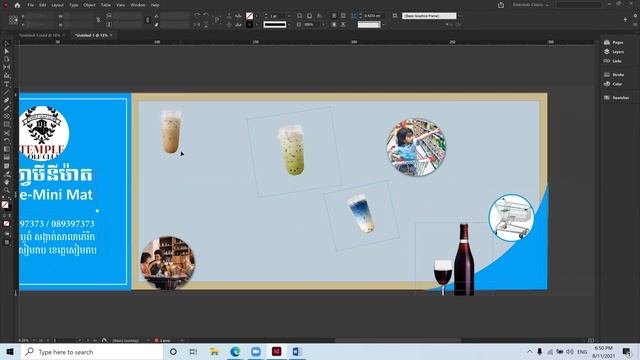Screen dimensions: 640x360
Task: Switch to the Untitled-1 document tab
Action: (x=91, y=35)
